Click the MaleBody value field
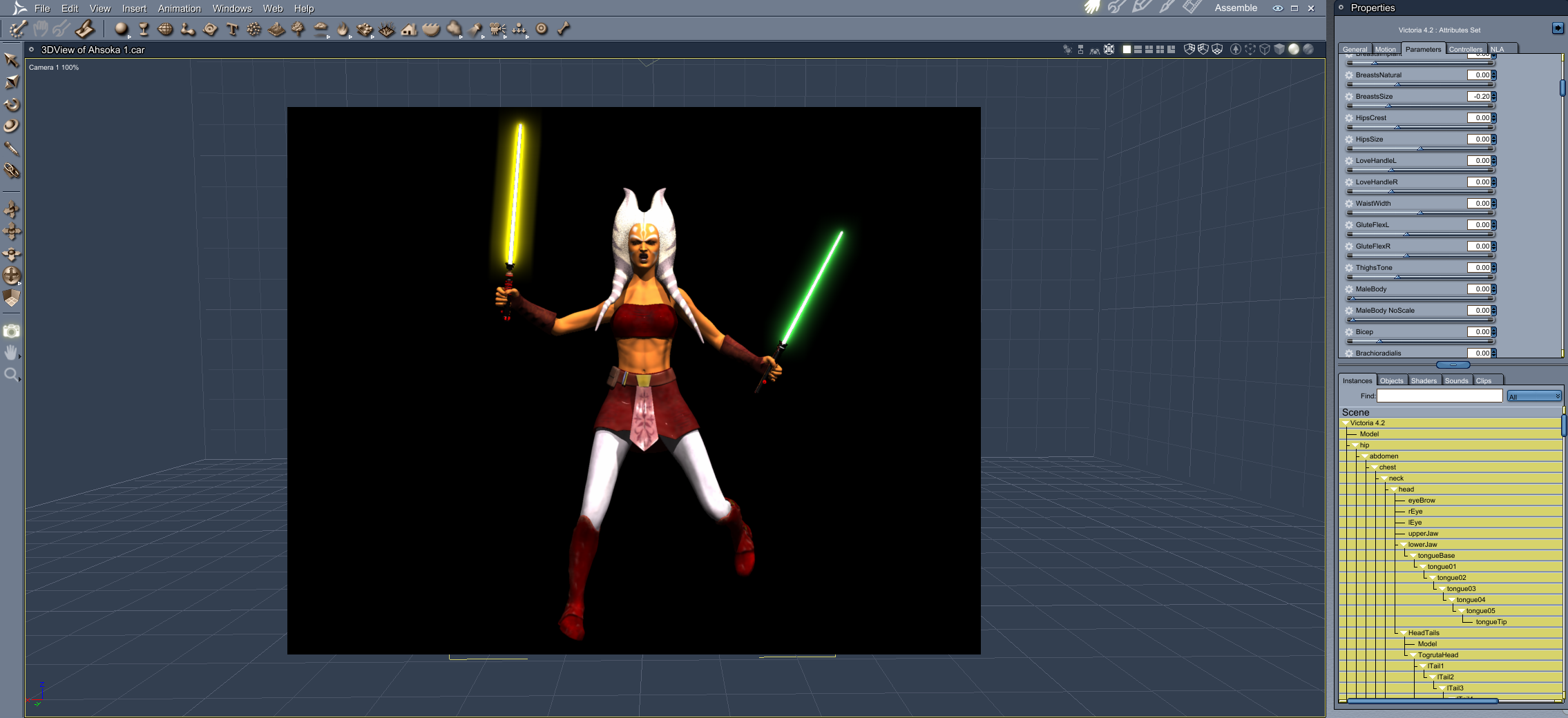Screen dimensions: 1568x718 click(1479, 289)
